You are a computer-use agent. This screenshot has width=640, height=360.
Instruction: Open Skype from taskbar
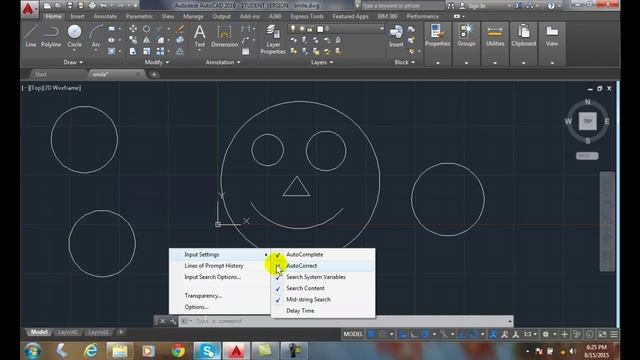click(207, 351)
